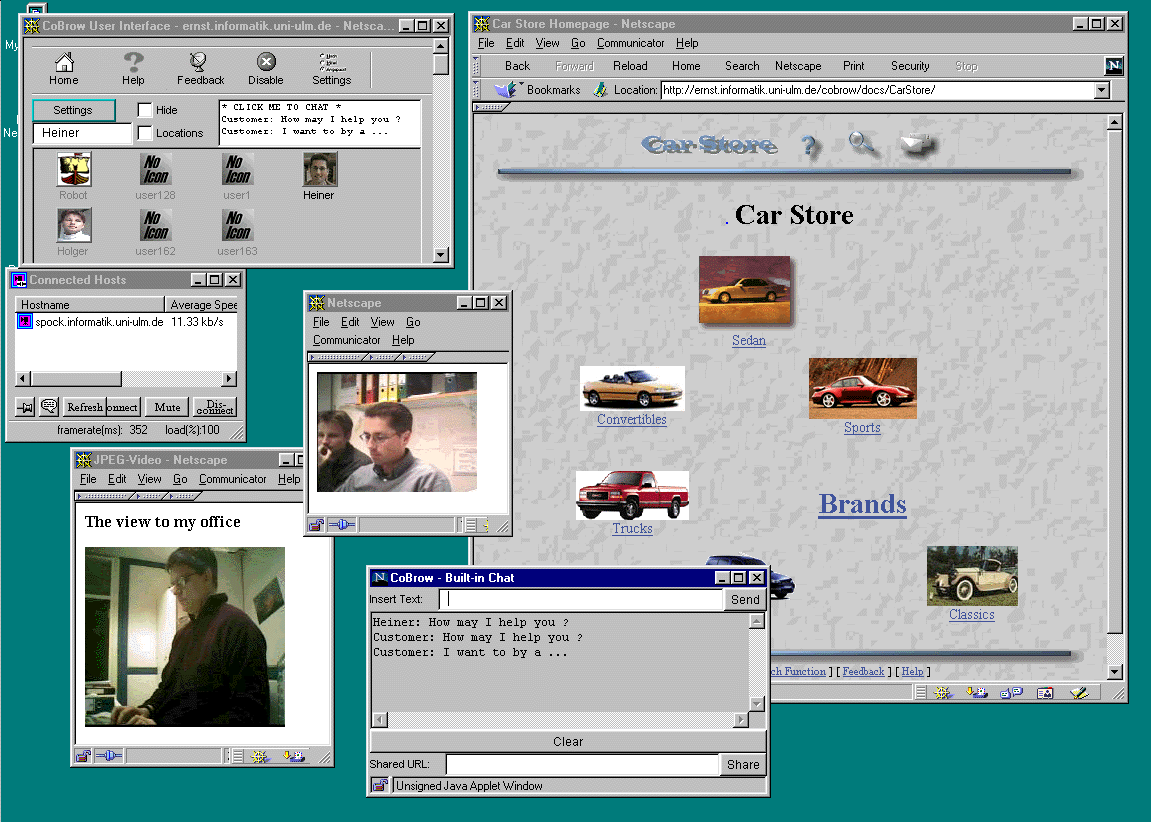Click the chat bubble icon in Connected Hosts

[x=49, y=406]
